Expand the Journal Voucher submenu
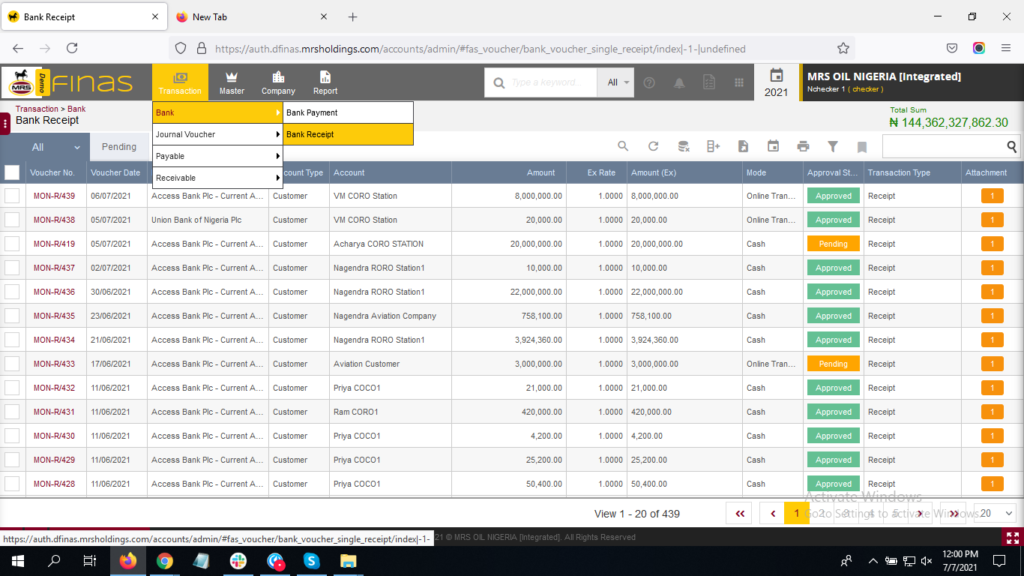1024x576 pixels. (x=217, y=134)
